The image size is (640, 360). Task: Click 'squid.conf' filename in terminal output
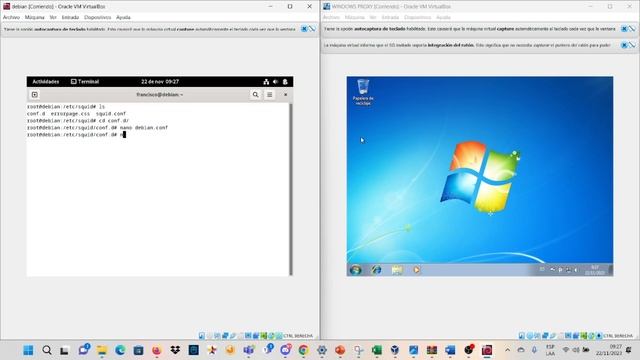(111, 114)
